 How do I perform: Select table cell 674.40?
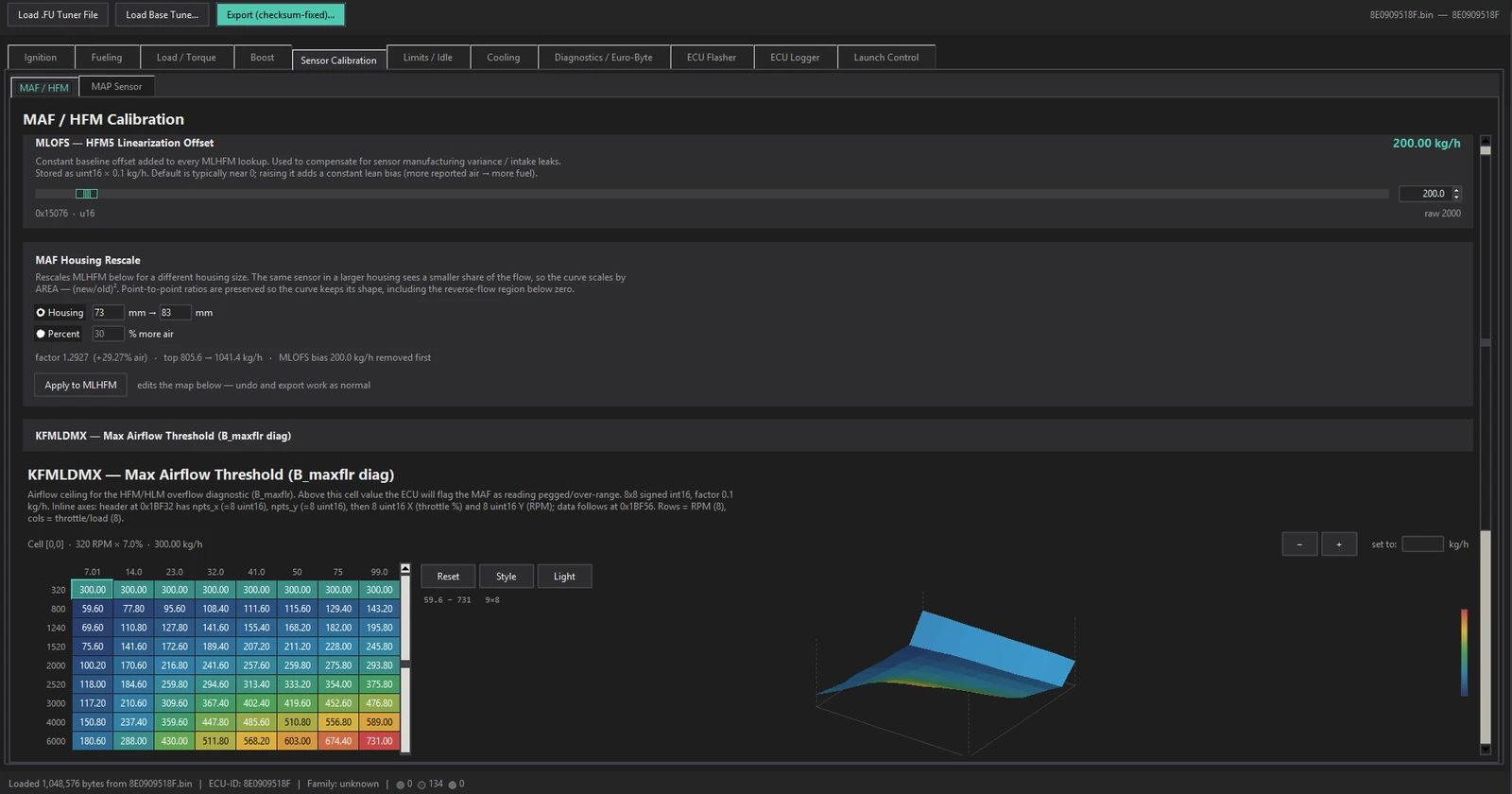(338, 741)
